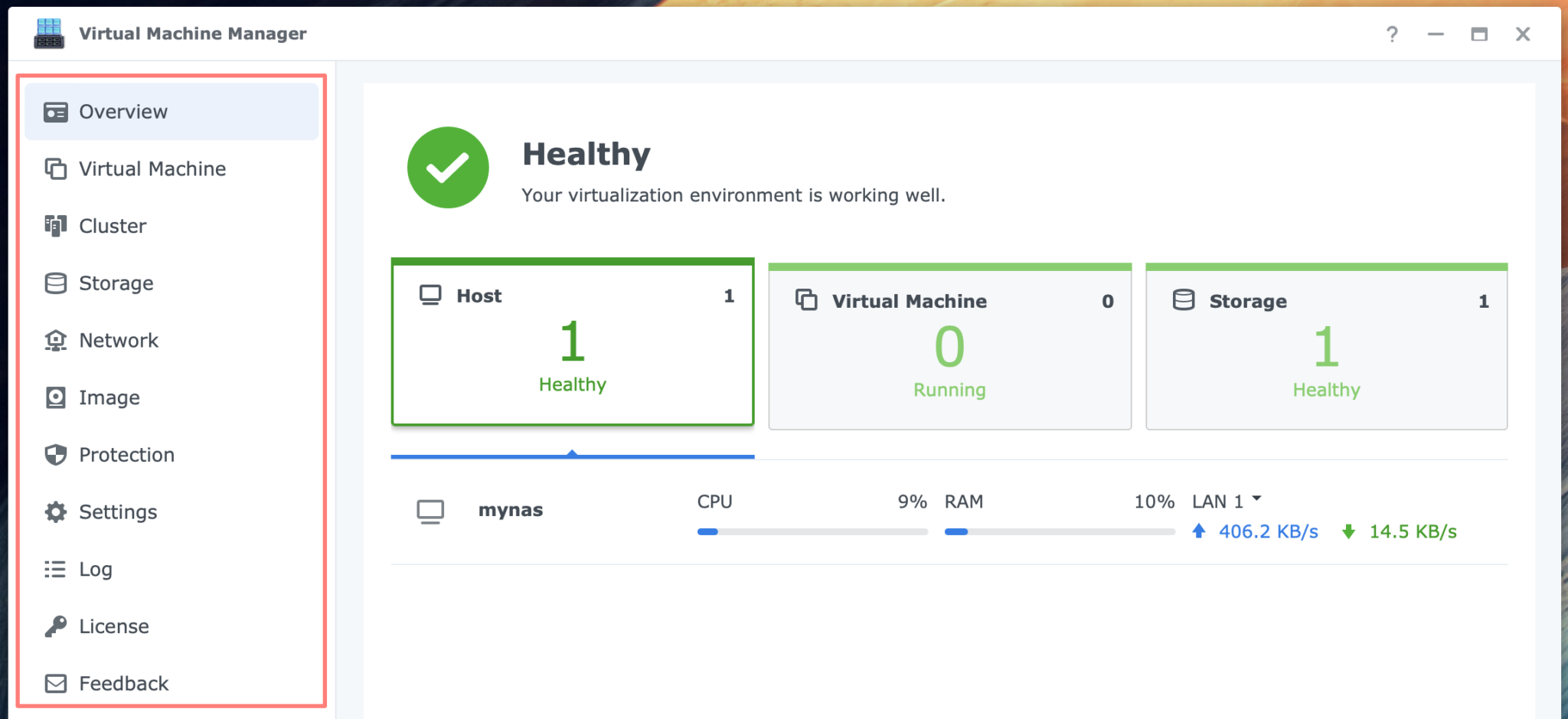Click the Network sidebar icon
This screenshot has height=719, width=1568.
[54, 340]
